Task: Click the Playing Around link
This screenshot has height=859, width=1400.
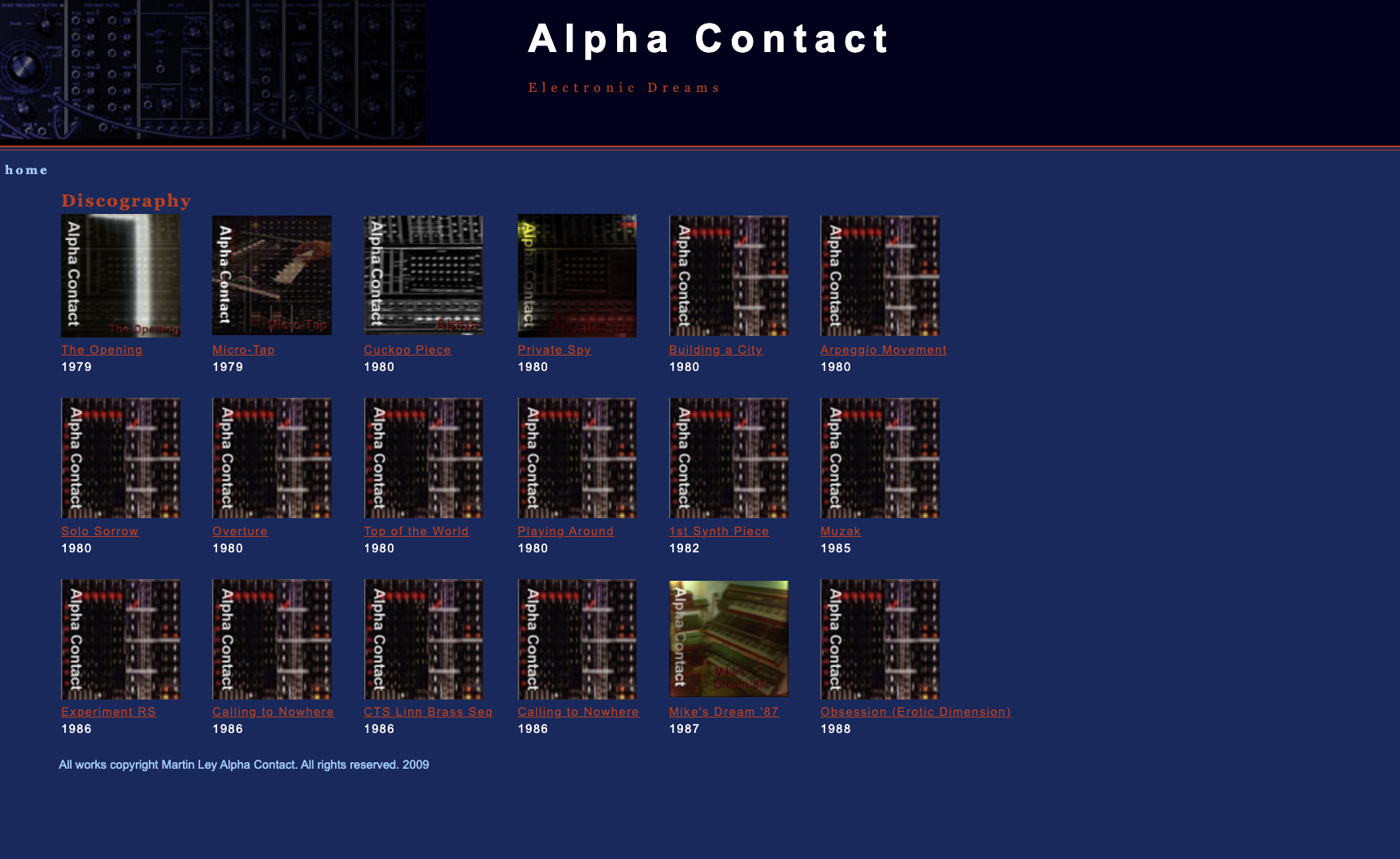Action: 565,531
